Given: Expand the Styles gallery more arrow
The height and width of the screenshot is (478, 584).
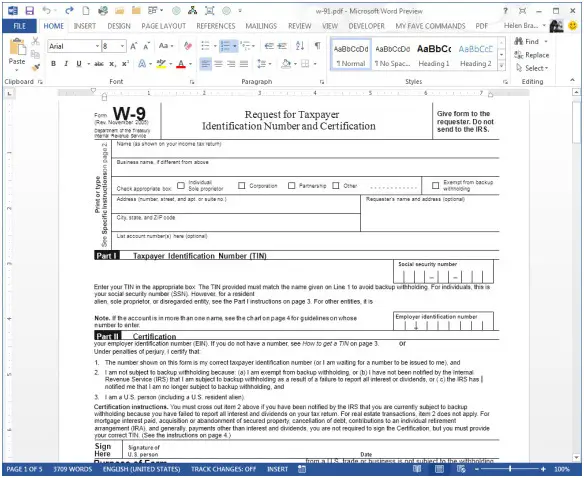Looking at the screenshot, I should [502, 66].
